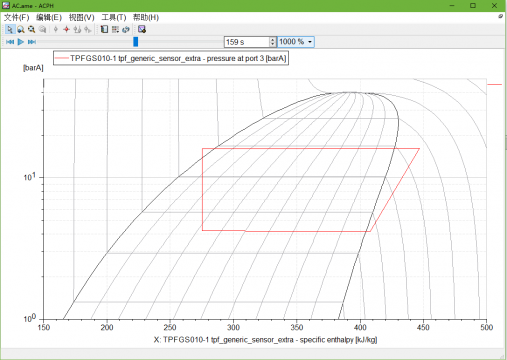Click the TPFGS010-1 pressure legend entry
The width and height of the screenshot is (507, 360).
pos(171,58)
